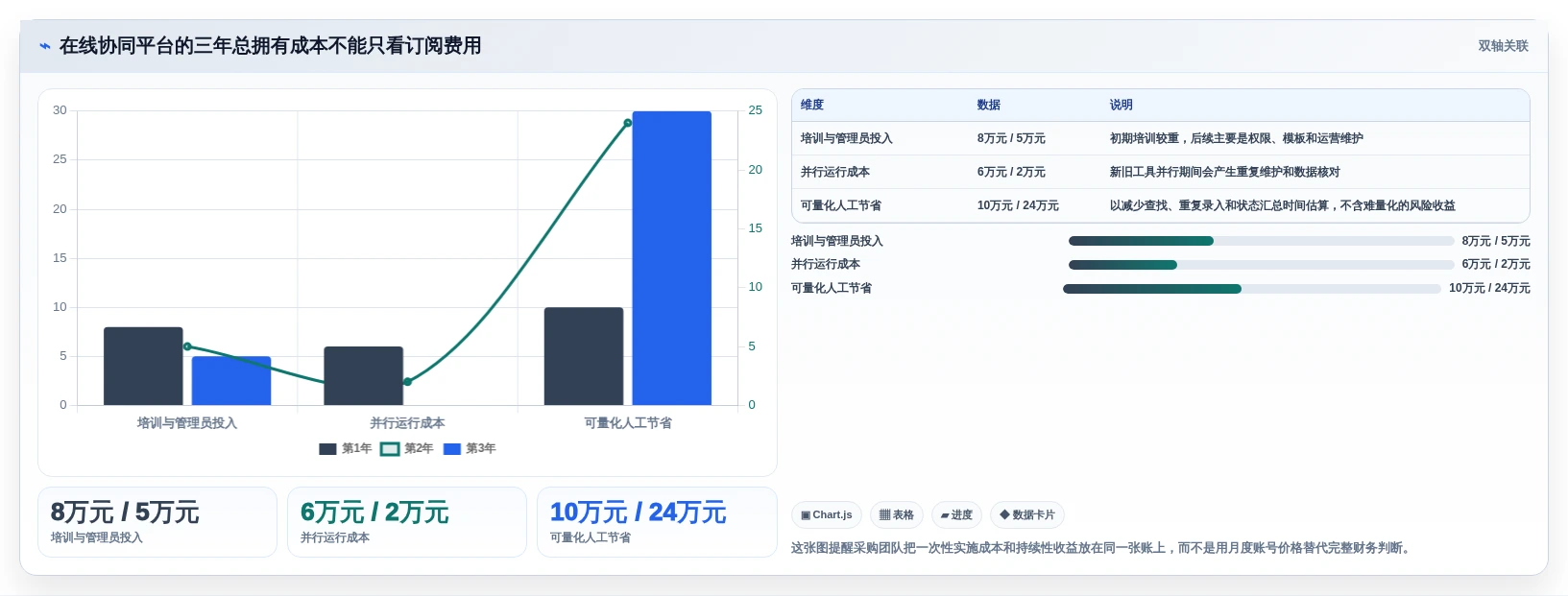Open the 10万元 / 24万元 stat card
The image size is (1568, 596).
tap(657, 522)
